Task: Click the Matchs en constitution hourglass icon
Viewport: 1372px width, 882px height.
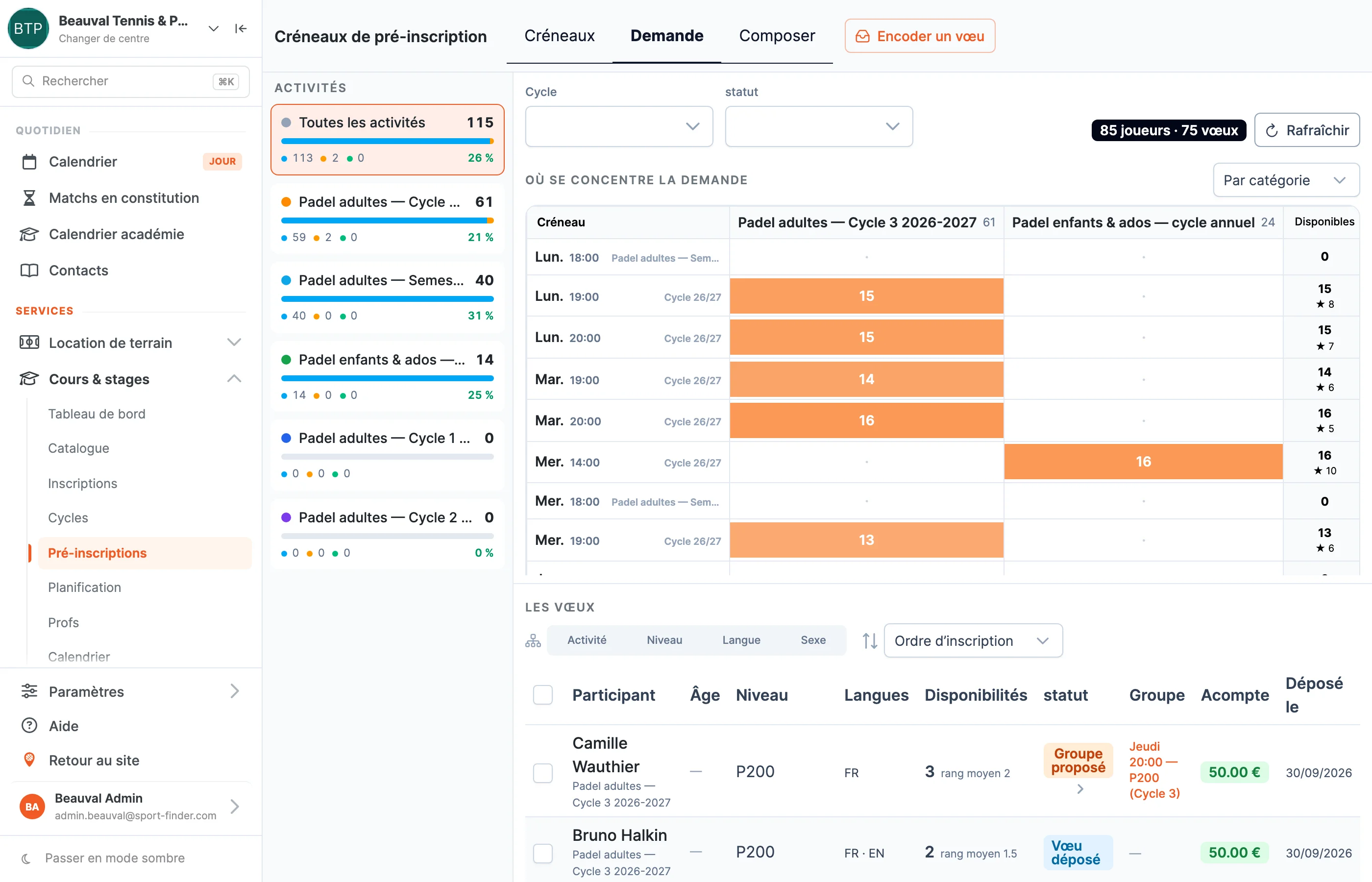Action: tap(29, 198)
